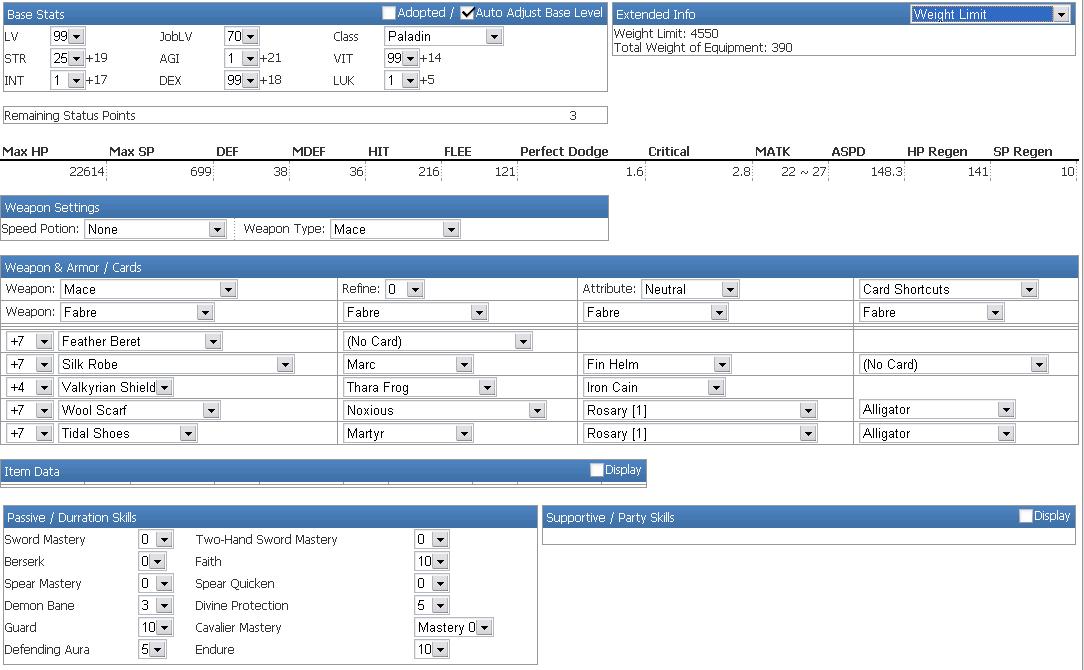This screenshot has height=670, width=1084.
Task: Open the DEX stat dropdown
Action: pyautogui.click(x=241, y=80)
